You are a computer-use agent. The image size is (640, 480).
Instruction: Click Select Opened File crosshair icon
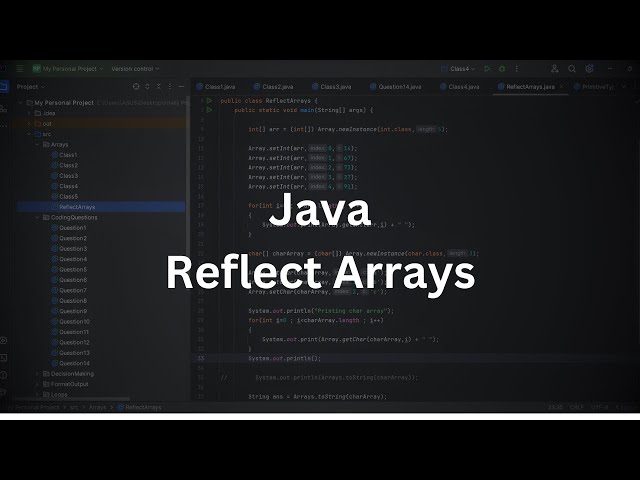(x=136, y=87)
